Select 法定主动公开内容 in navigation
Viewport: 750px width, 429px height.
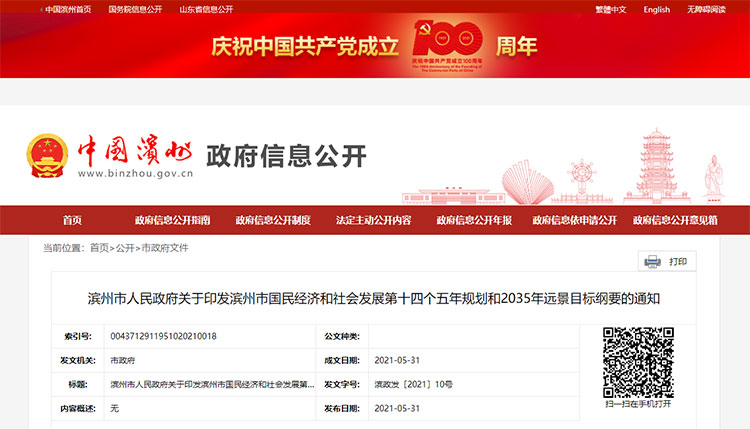373,220
